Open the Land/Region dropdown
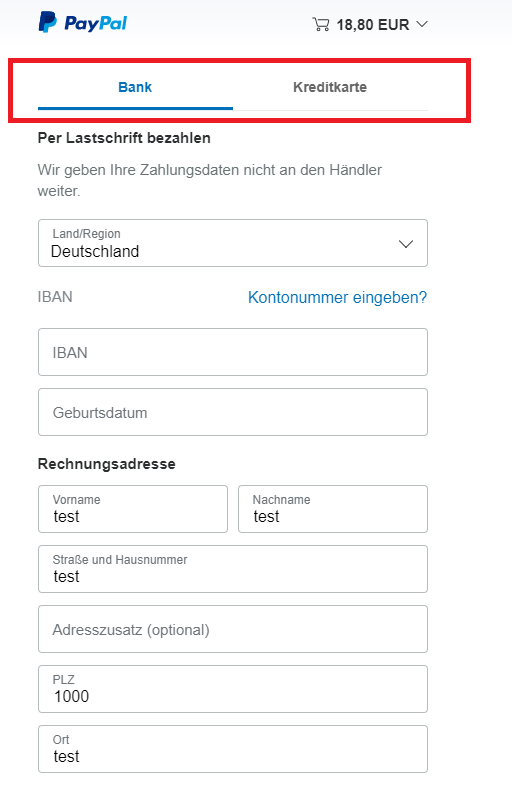The height and width of the screenshot is (794, 512). click(233, 243)
